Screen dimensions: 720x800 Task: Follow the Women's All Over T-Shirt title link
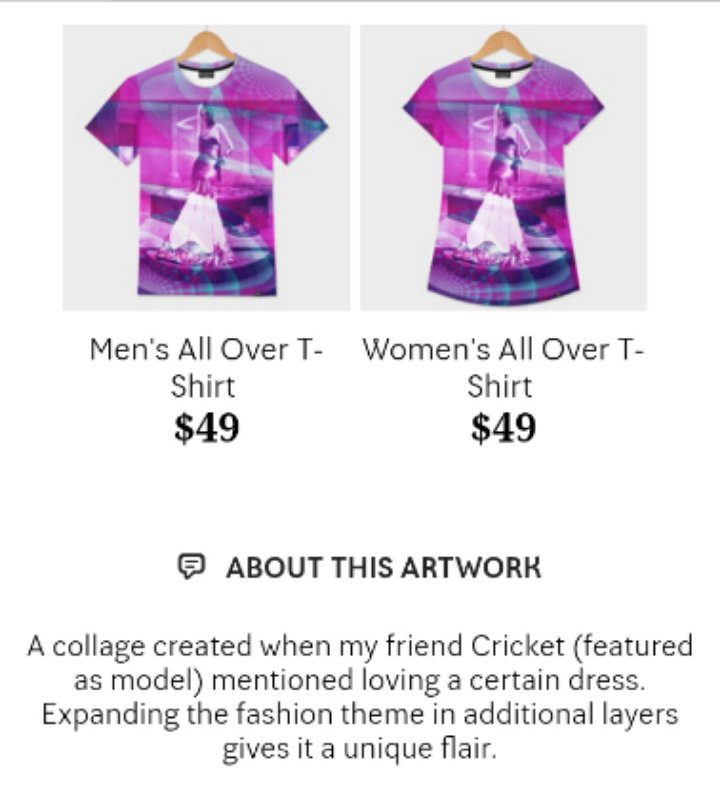(503, 368)
